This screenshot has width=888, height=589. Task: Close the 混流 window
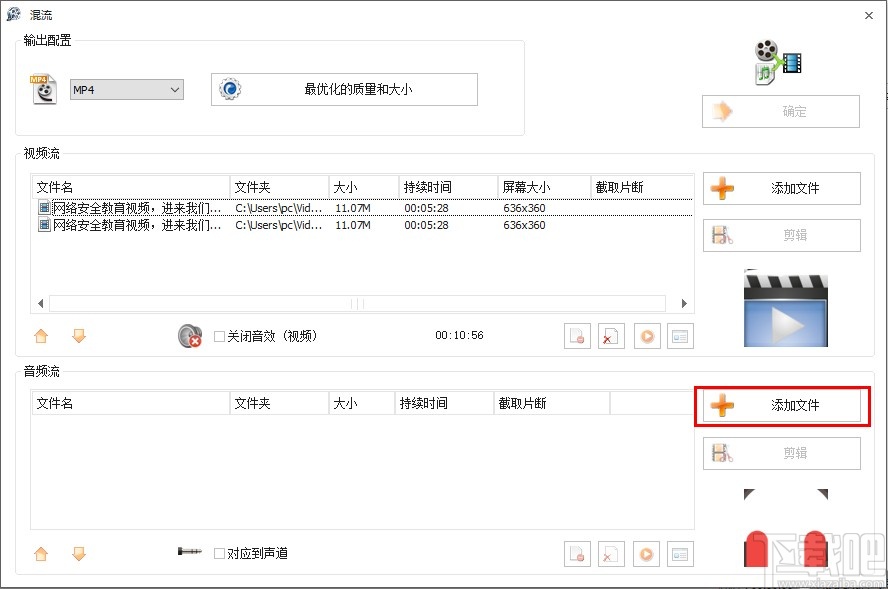(x=869, y=15)
